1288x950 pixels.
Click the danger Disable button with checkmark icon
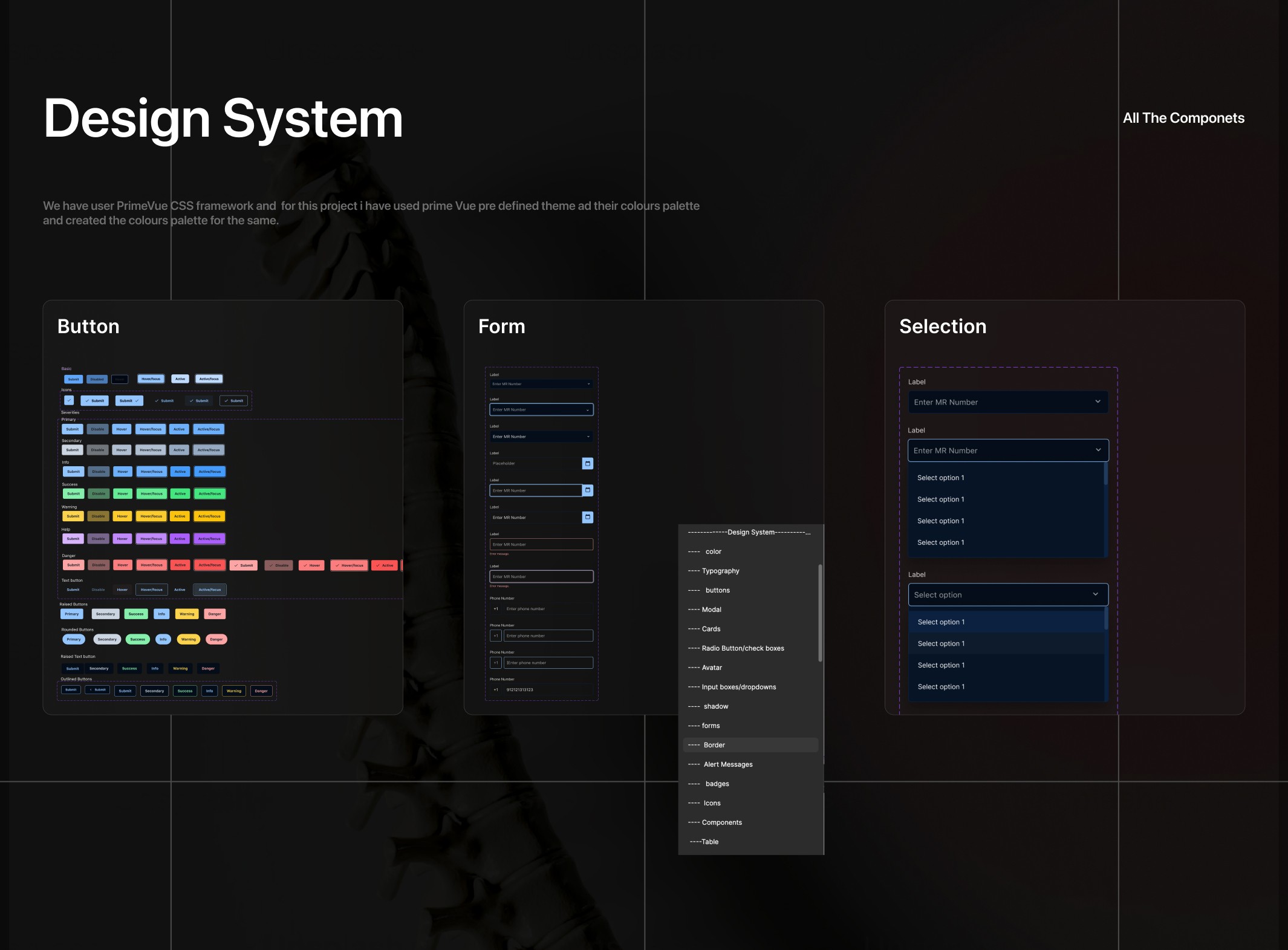tap(279, 565)
